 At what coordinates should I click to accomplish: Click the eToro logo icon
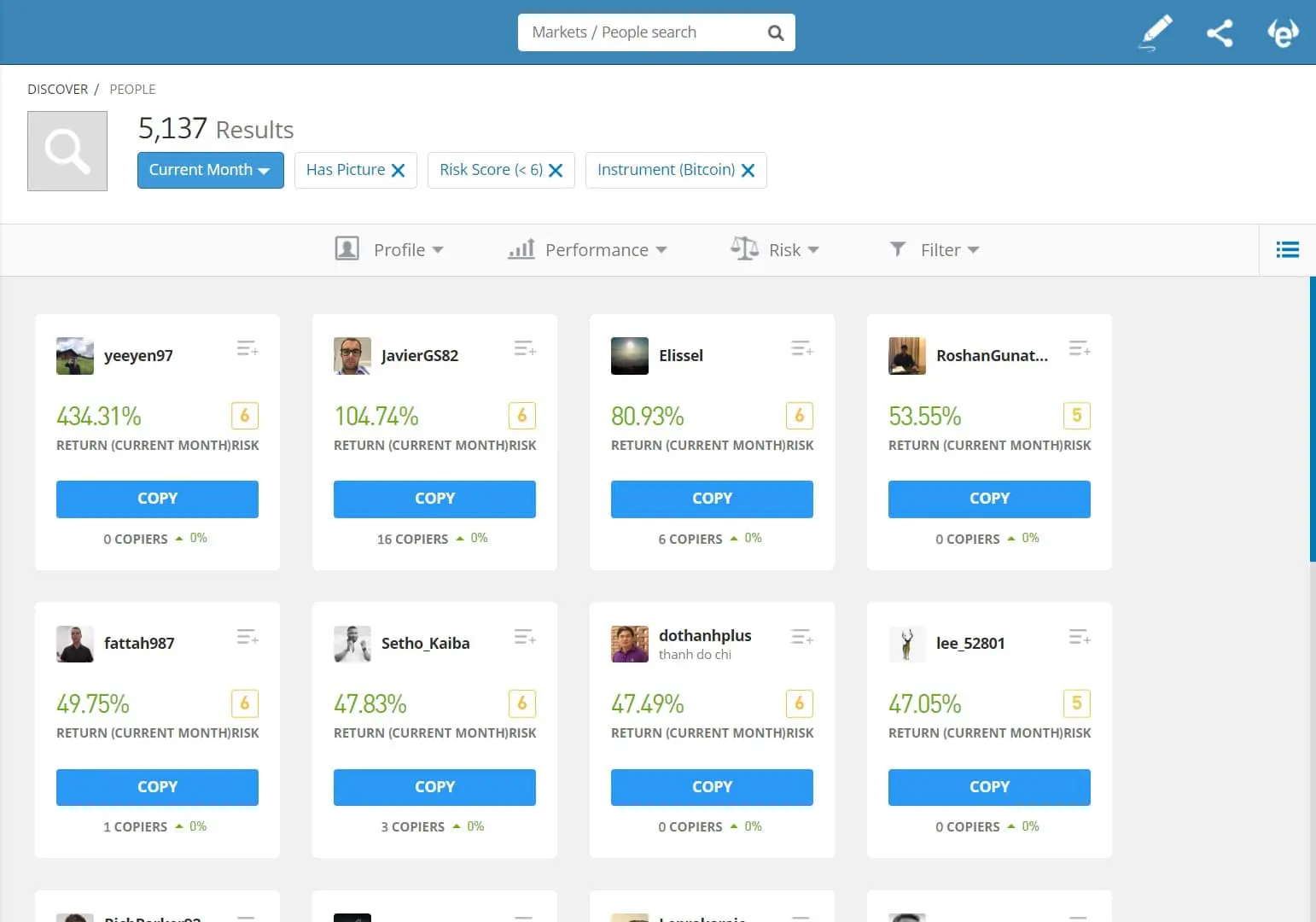coord(1283,32)
